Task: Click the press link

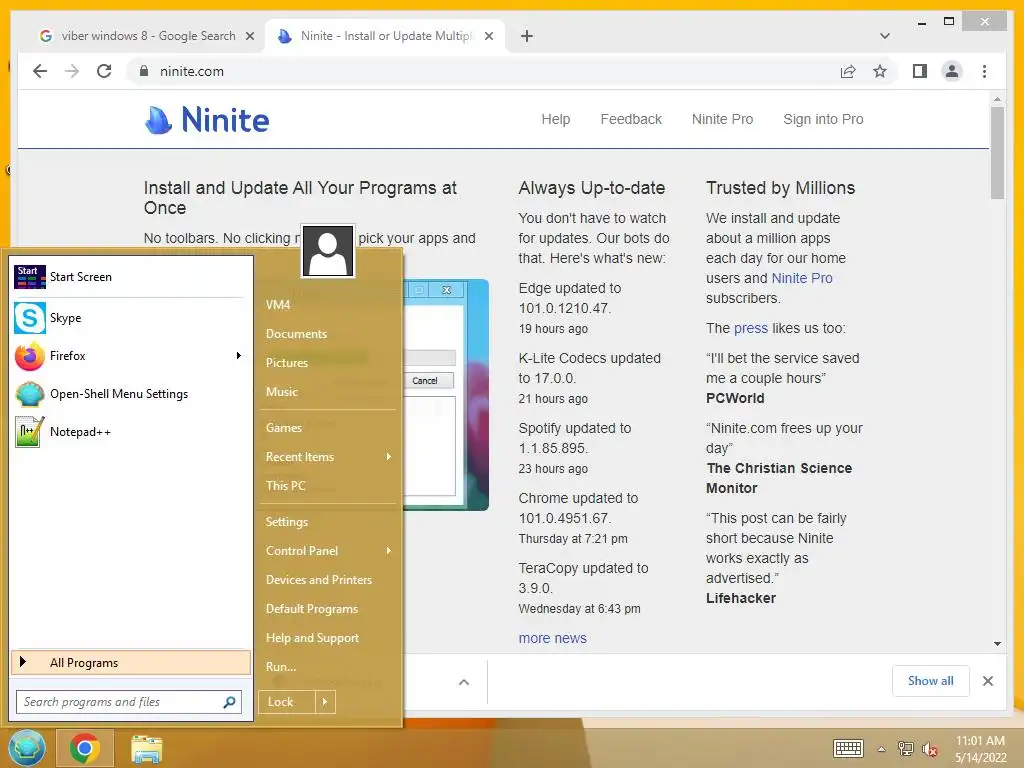Action: click(x=751, y=328)
